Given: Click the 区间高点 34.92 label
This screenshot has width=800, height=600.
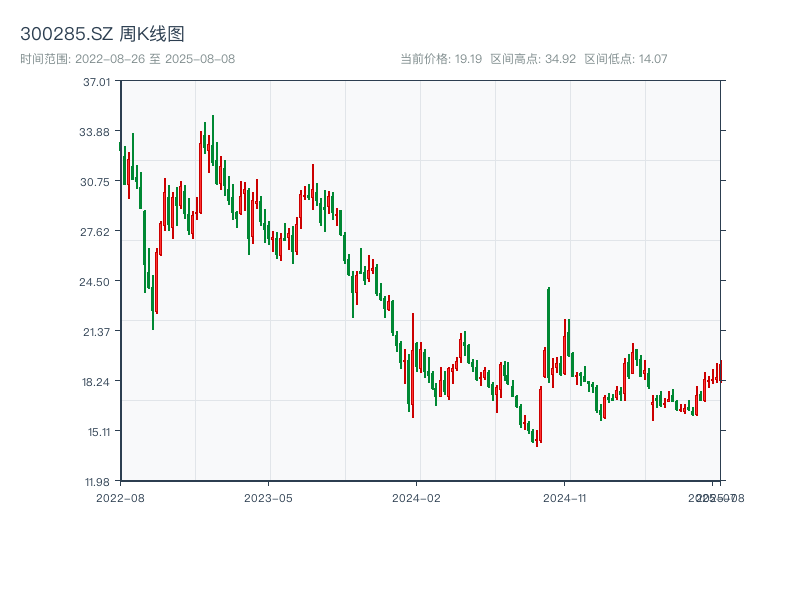Looking at the screenshot, I should (x=533, y=59).
